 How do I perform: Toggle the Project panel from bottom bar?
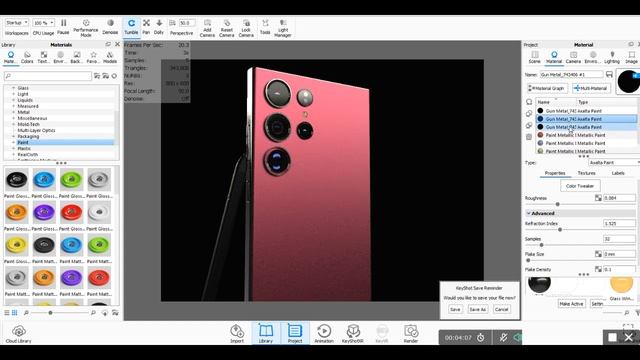295,333
